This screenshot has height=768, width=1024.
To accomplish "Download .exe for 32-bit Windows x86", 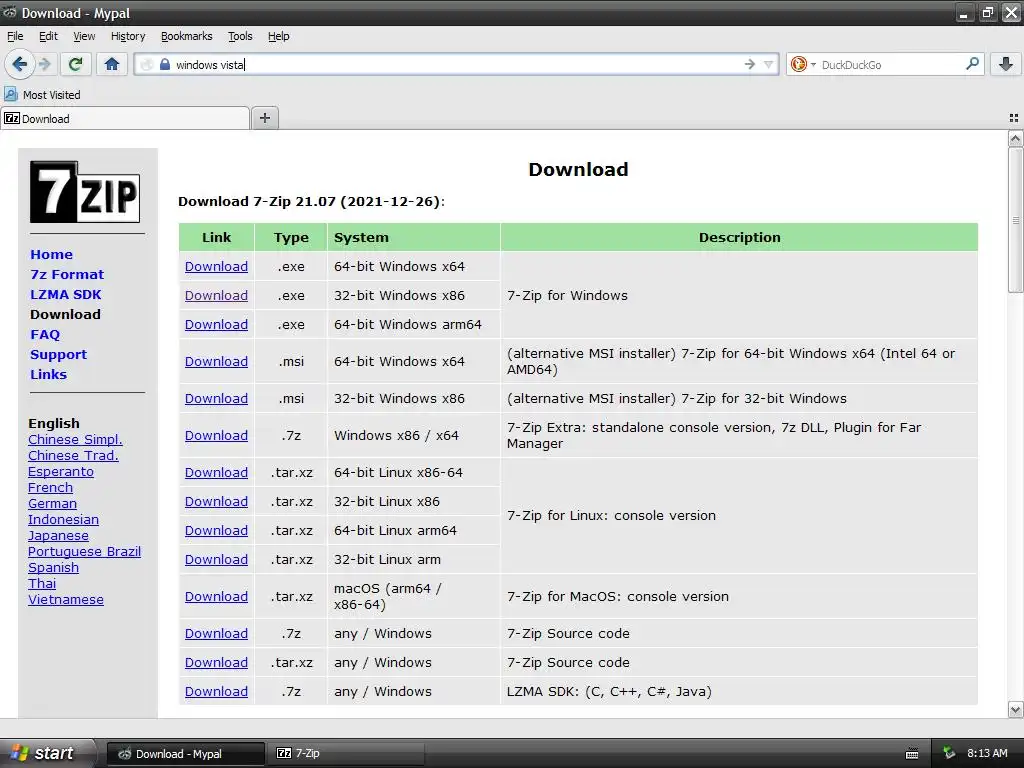I will pos(216,295).
